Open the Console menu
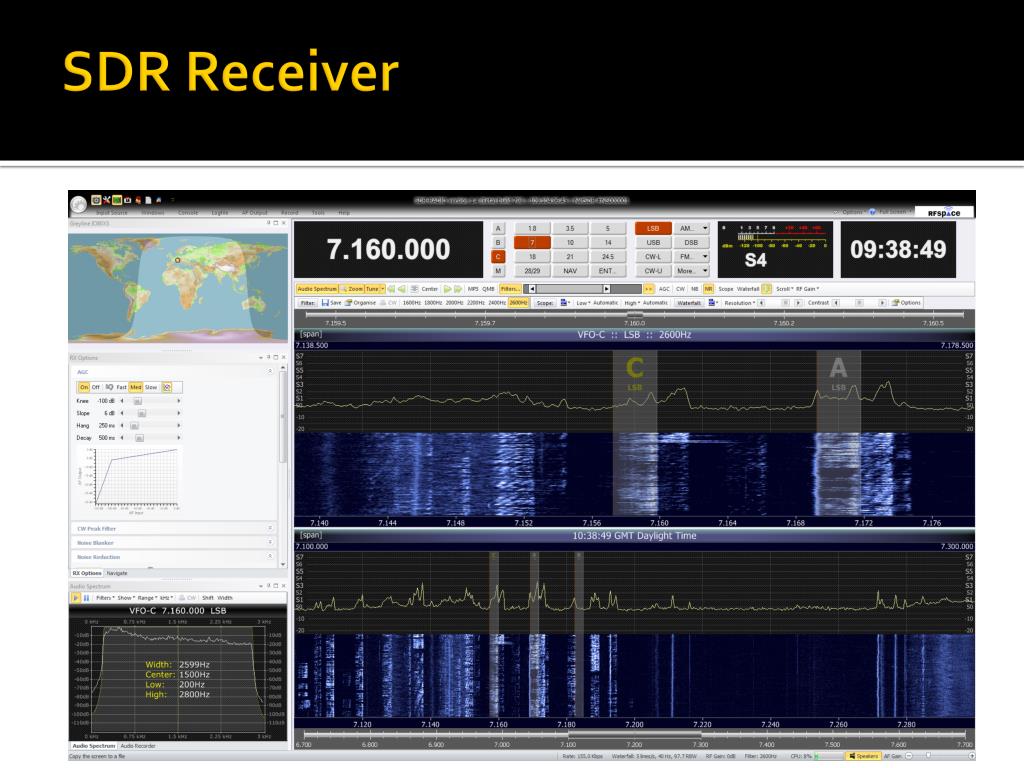This screenshot has width=1024, height=768. click(187, 213)
